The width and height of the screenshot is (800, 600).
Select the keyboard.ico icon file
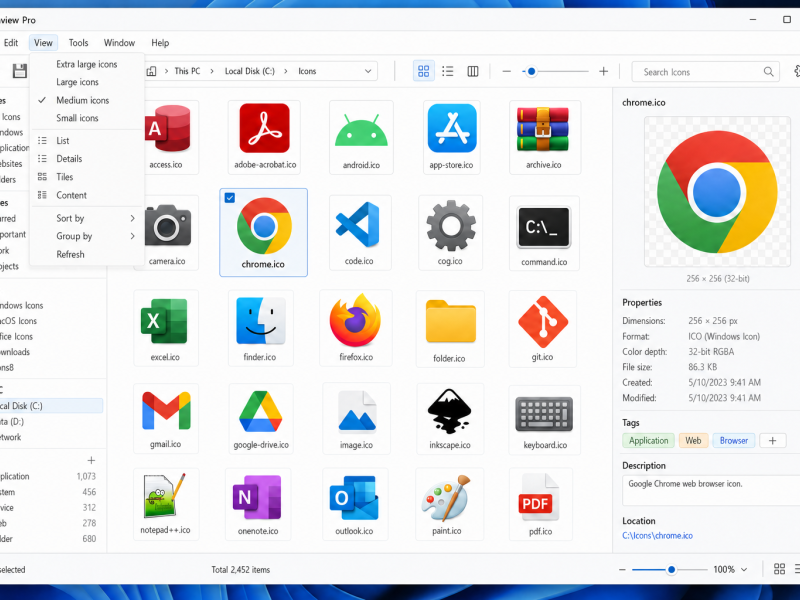pos(544,418)
